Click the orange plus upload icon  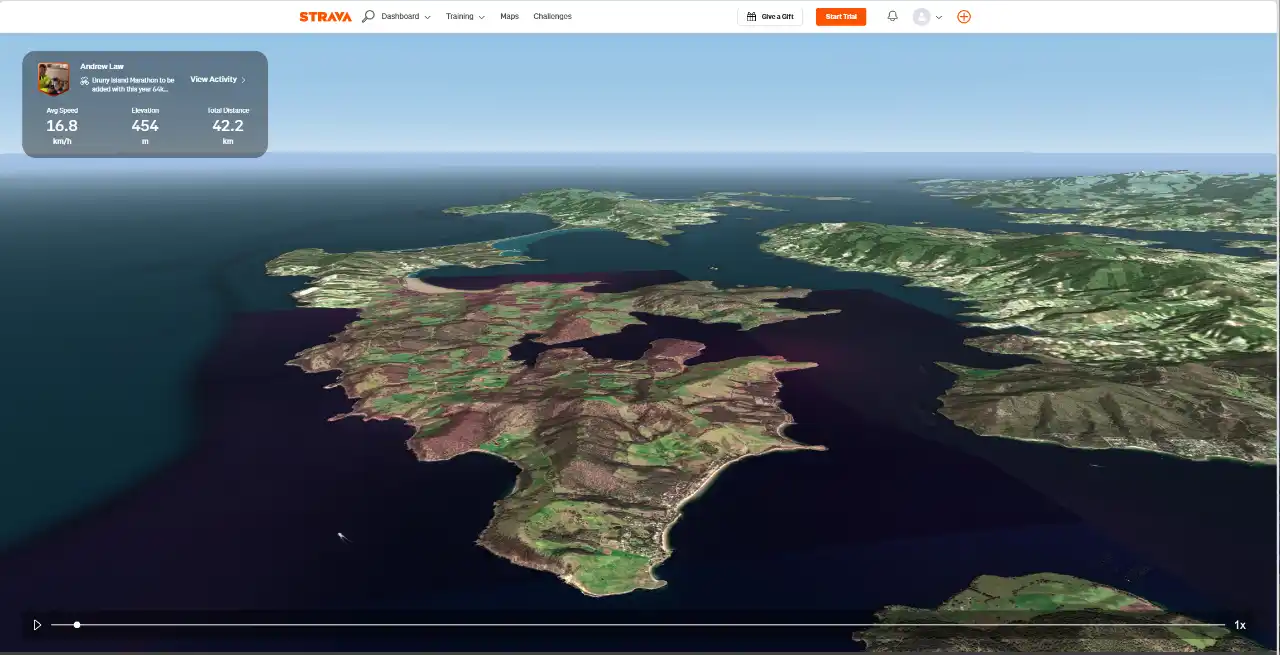[x=964, y=16]
